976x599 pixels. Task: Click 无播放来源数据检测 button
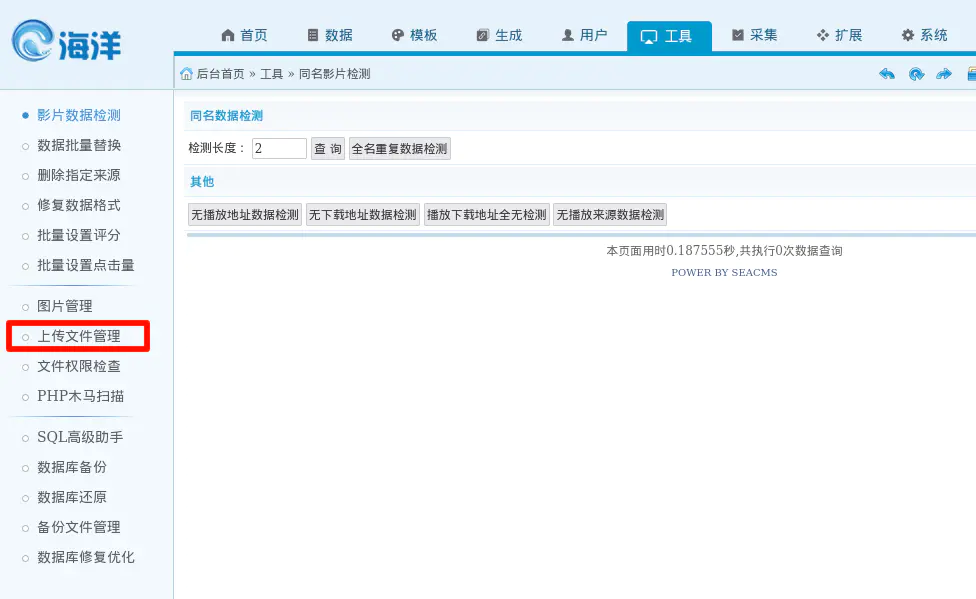point(610,215)
